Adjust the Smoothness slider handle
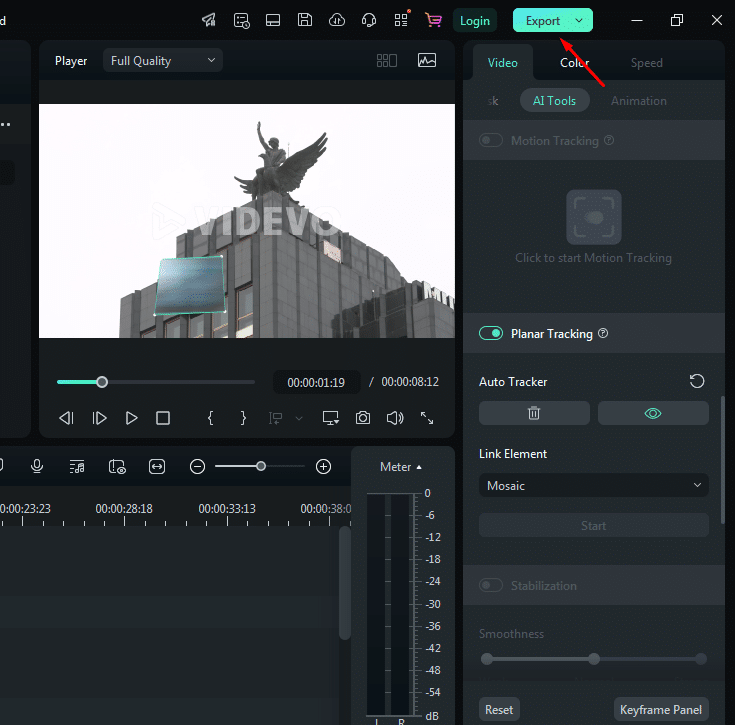Screen dimensions: 735x725 tap(594, 659)
